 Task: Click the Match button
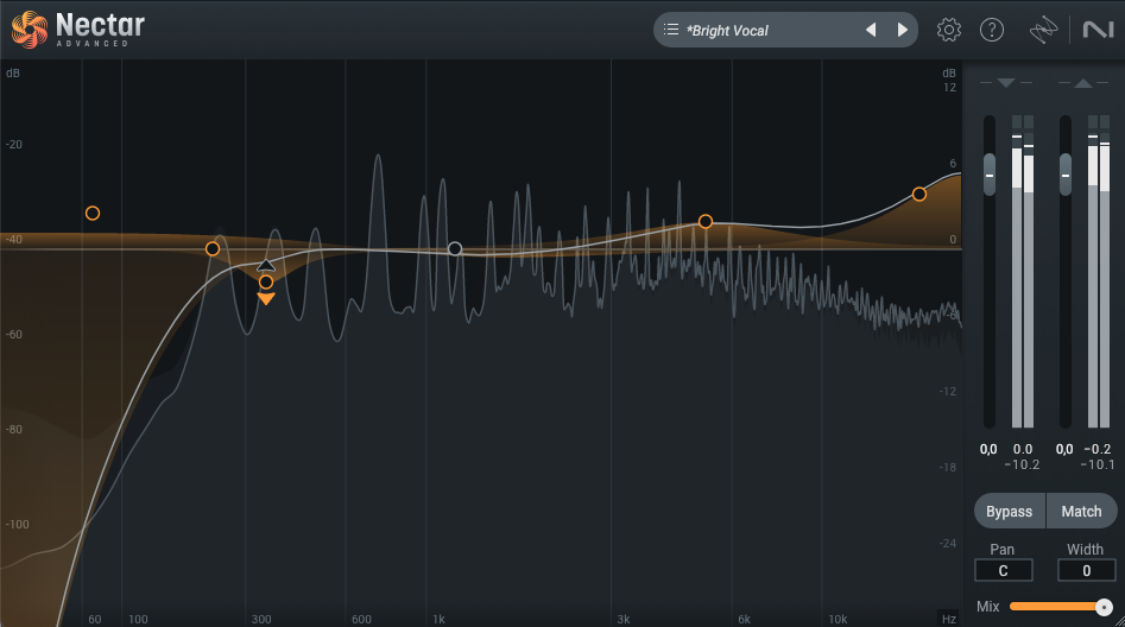click(x=1082, y=511)
